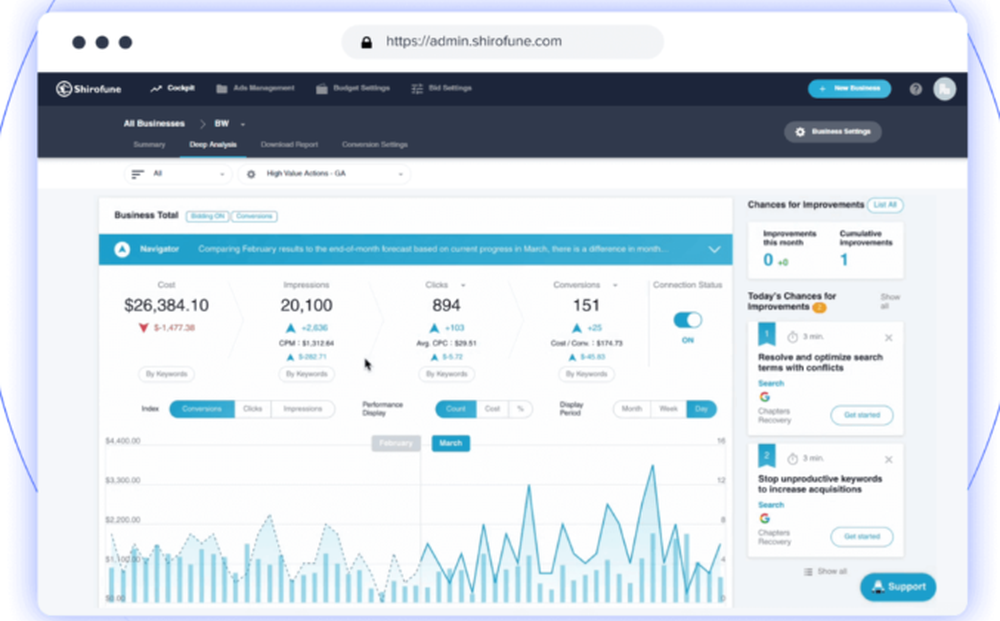Set display period to Month
The image size is (1000, 621).
(x=631, y=409)
